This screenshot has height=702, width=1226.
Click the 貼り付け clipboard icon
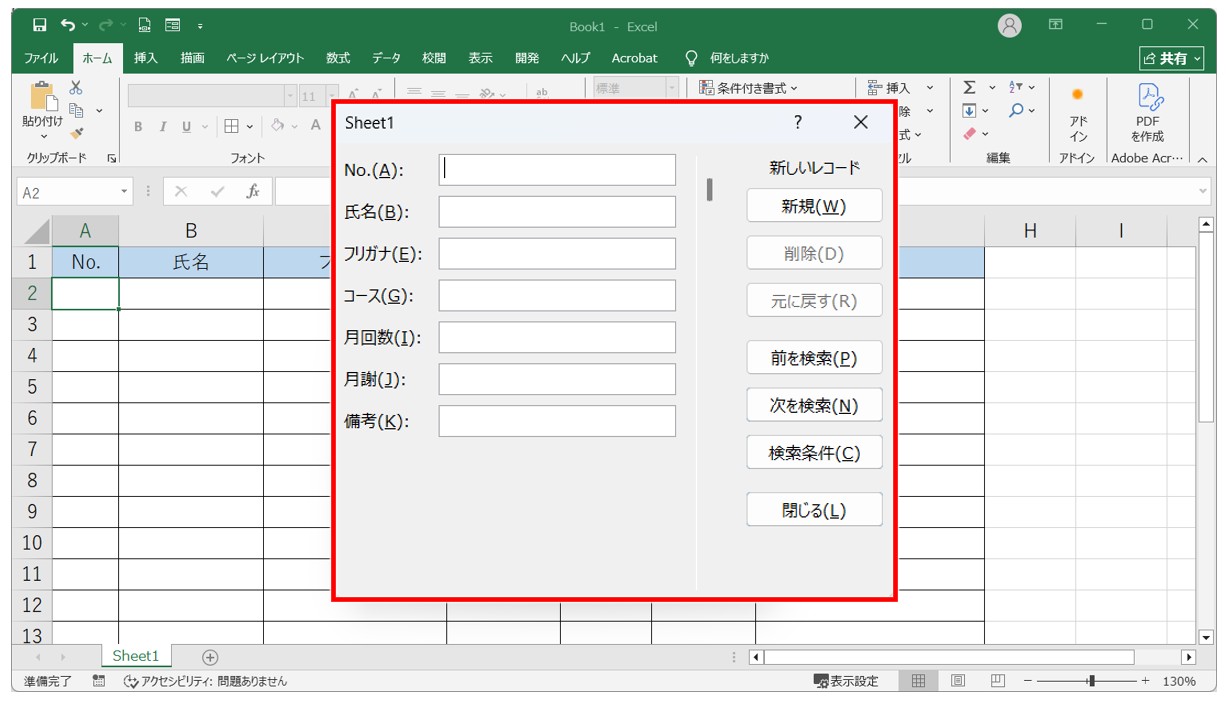(x=42, y=98)
